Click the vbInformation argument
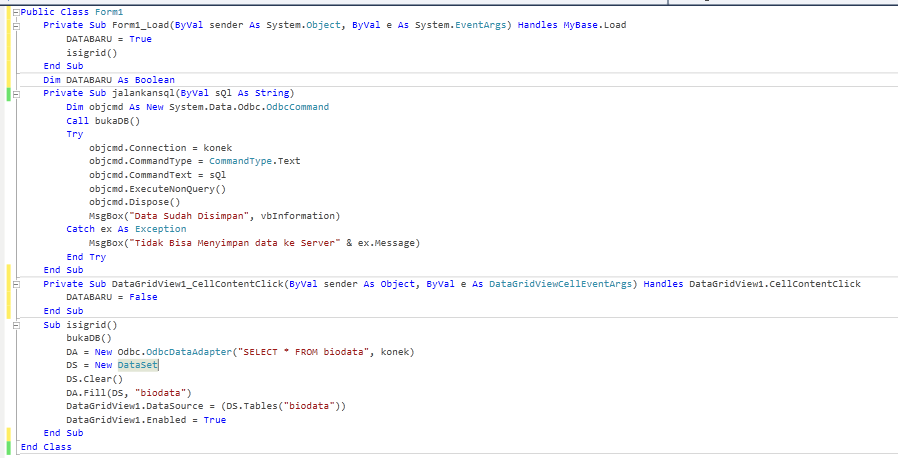This screenshot has height=458, width=898. (298, 216)
